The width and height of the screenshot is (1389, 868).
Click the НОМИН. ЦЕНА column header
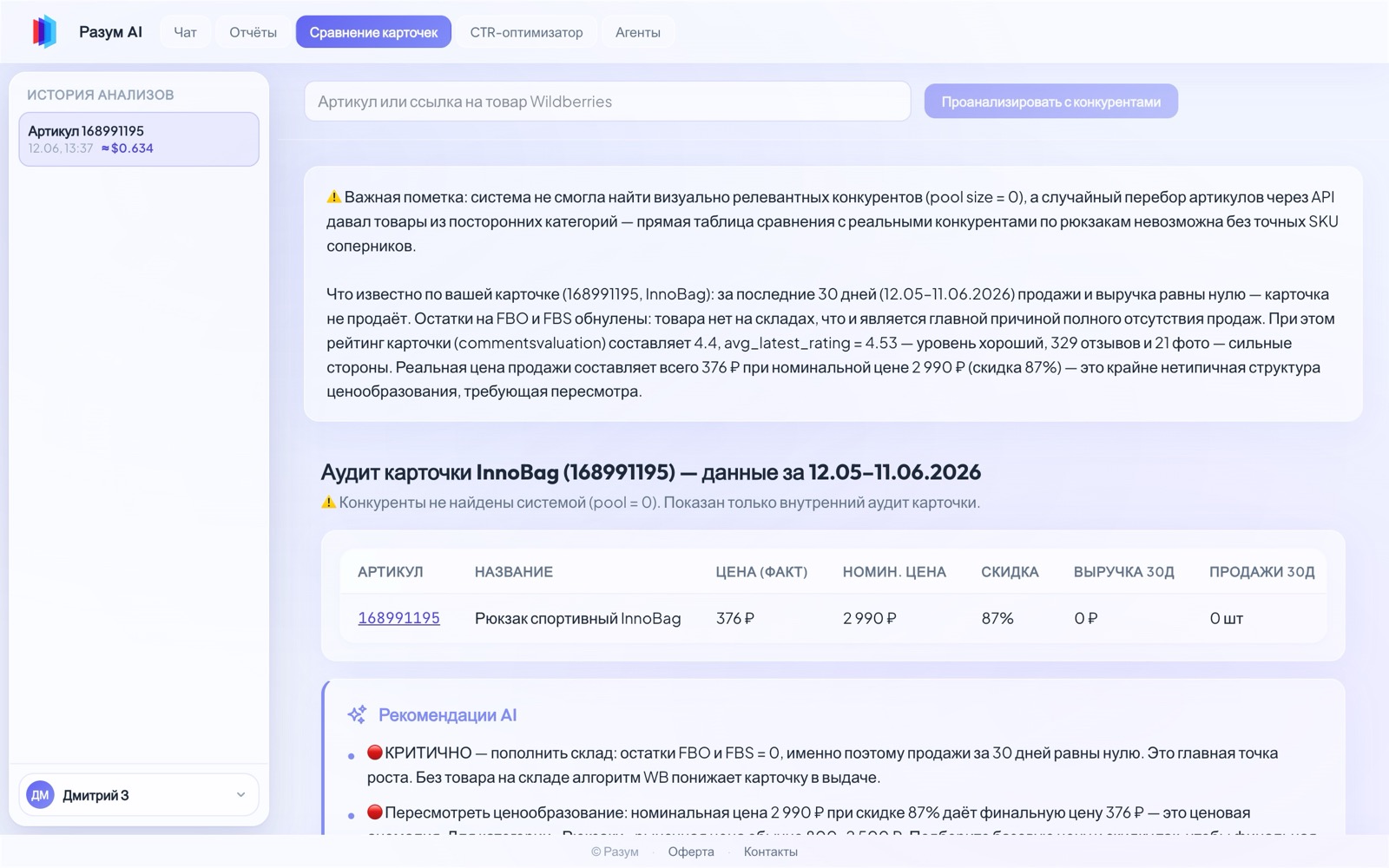pyautogui.click(x=894, y=572)
